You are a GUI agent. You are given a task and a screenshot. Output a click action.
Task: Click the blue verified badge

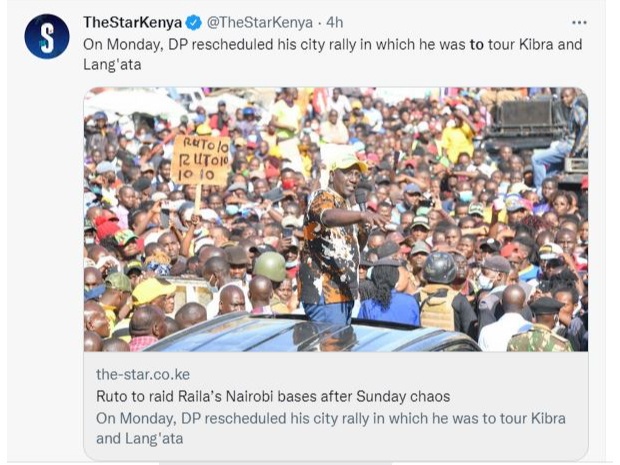(x=194, y=23)
